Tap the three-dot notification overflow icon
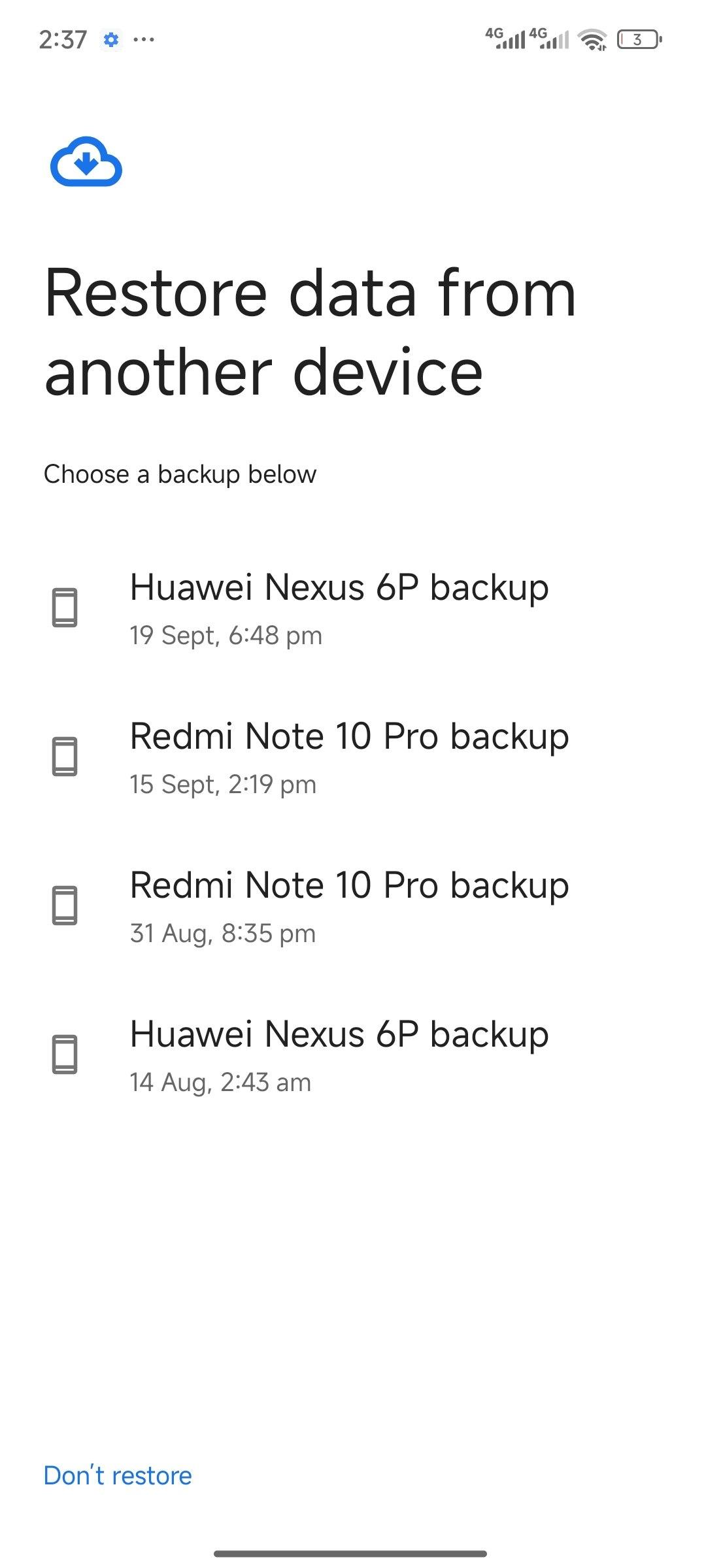Image resolution: width=706 pixels, height=1568 pixels. pyautogui.click(x=144, y=40)
